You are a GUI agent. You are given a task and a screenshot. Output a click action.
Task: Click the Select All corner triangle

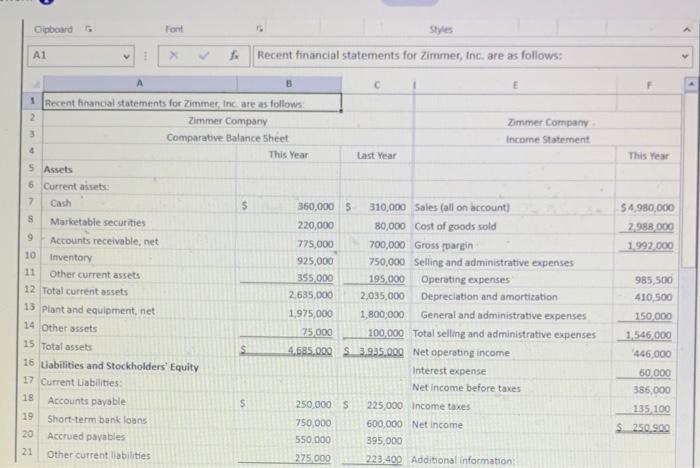click(36, 84)
